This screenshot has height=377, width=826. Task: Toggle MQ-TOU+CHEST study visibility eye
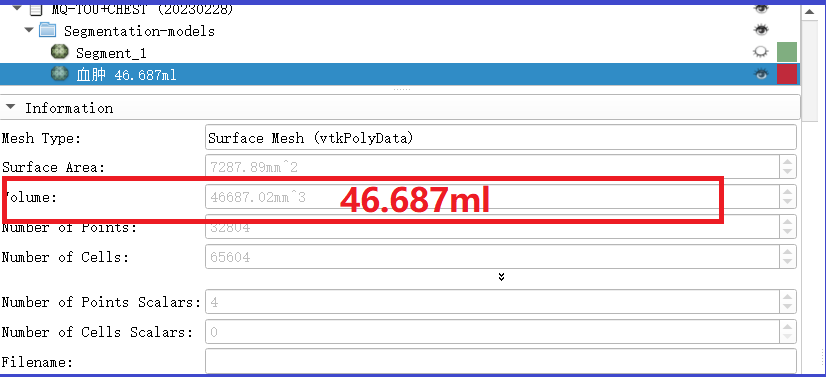[761, 8]
